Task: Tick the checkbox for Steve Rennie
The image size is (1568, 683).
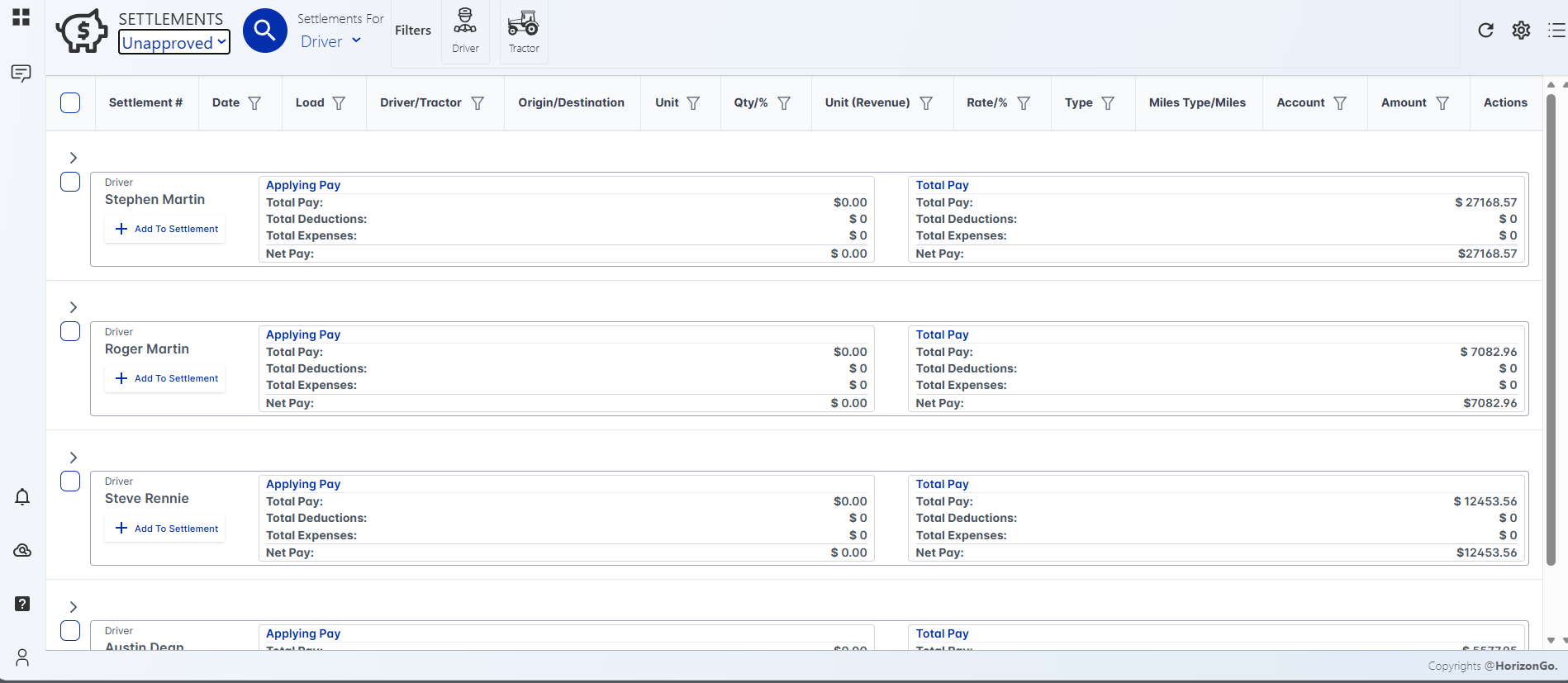Action: click(70, 481)
